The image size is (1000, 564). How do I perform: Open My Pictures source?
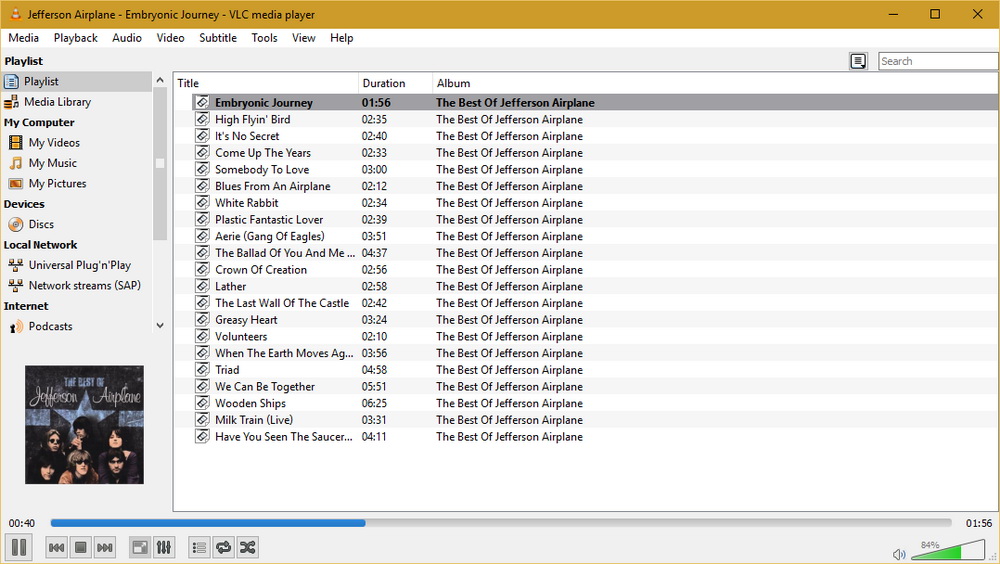point(77,184)
